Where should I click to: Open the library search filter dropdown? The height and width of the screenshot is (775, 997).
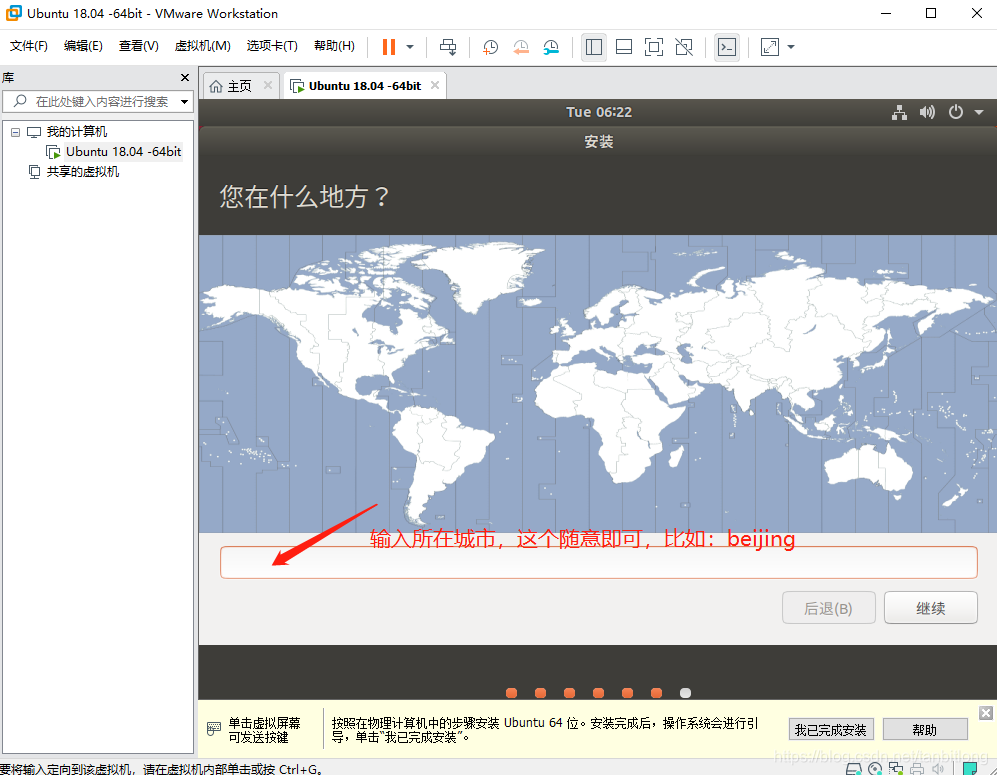[184, 101]
